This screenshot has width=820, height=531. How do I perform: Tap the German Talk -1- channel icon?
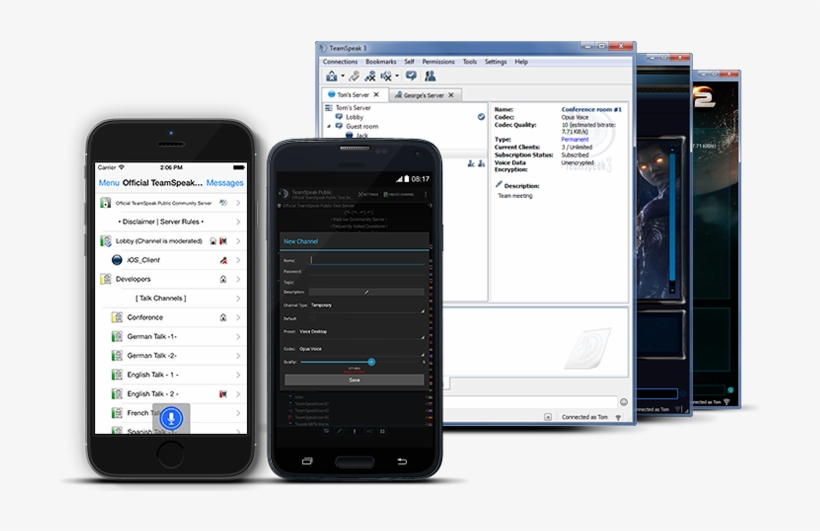(117, 337)
